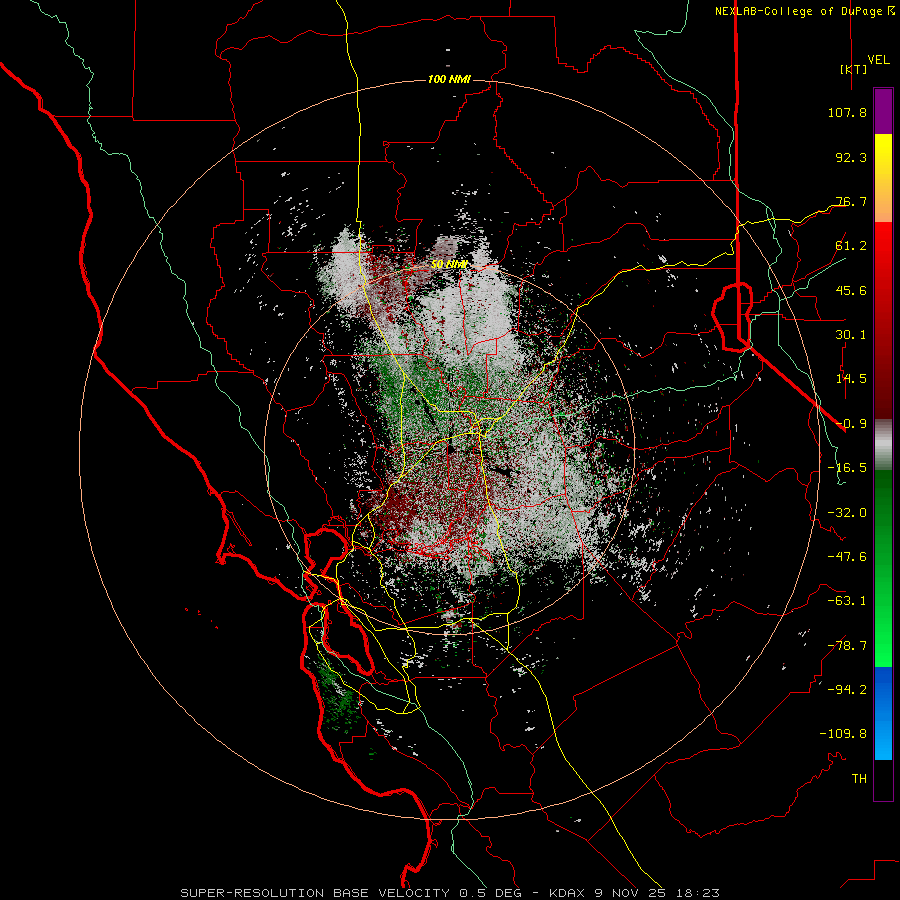900x900 pixels.
Task: Select the 61.2 legend value
Action: click(851, 246)
